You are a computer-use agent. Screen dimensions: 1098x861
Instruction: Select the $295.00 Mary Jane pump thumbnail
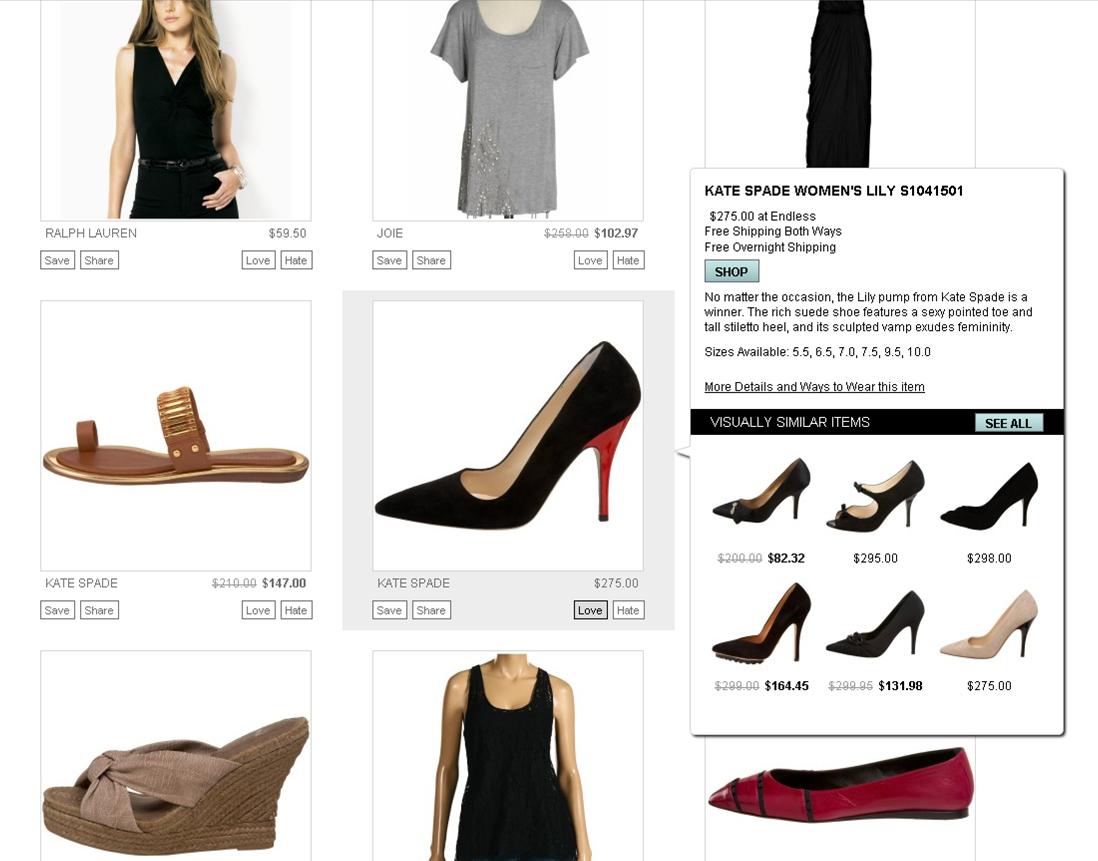tap(875, 496)
